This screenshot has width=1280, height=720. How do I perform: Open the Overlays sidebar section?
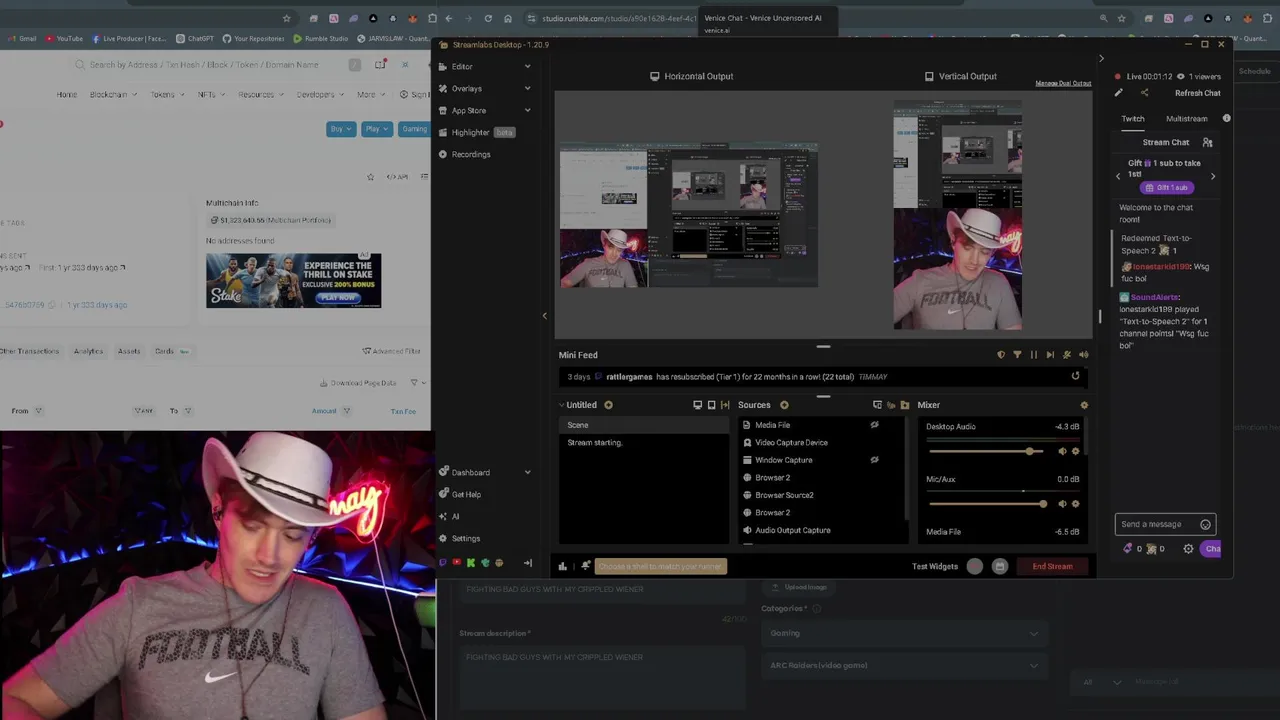click(466, 89)
